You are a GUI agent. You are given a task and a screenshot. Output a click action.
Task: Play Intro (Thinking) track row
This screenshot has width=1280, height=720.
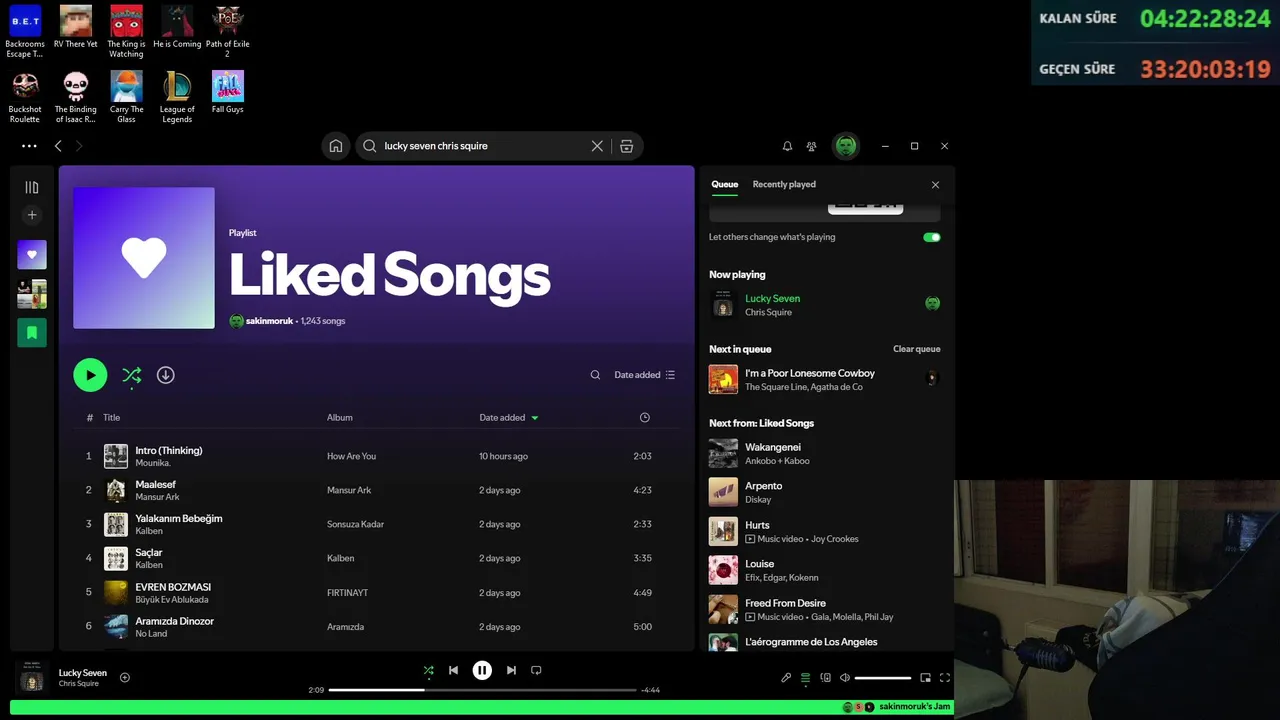pos(377,456)
